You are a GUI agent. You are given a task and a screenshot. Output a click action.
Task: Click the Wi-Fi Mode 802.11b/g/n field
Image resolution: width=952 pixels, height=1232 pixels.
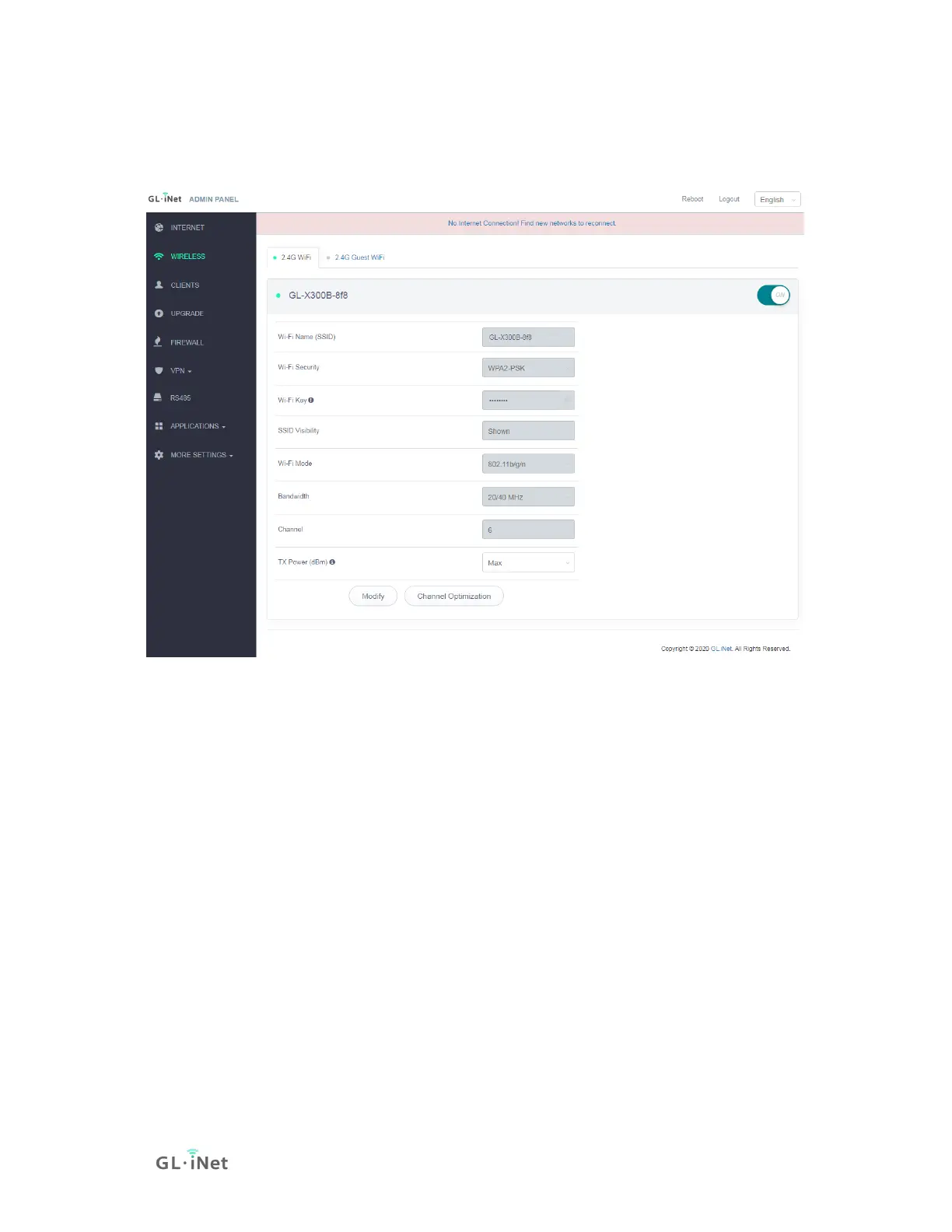coord(528,464)
